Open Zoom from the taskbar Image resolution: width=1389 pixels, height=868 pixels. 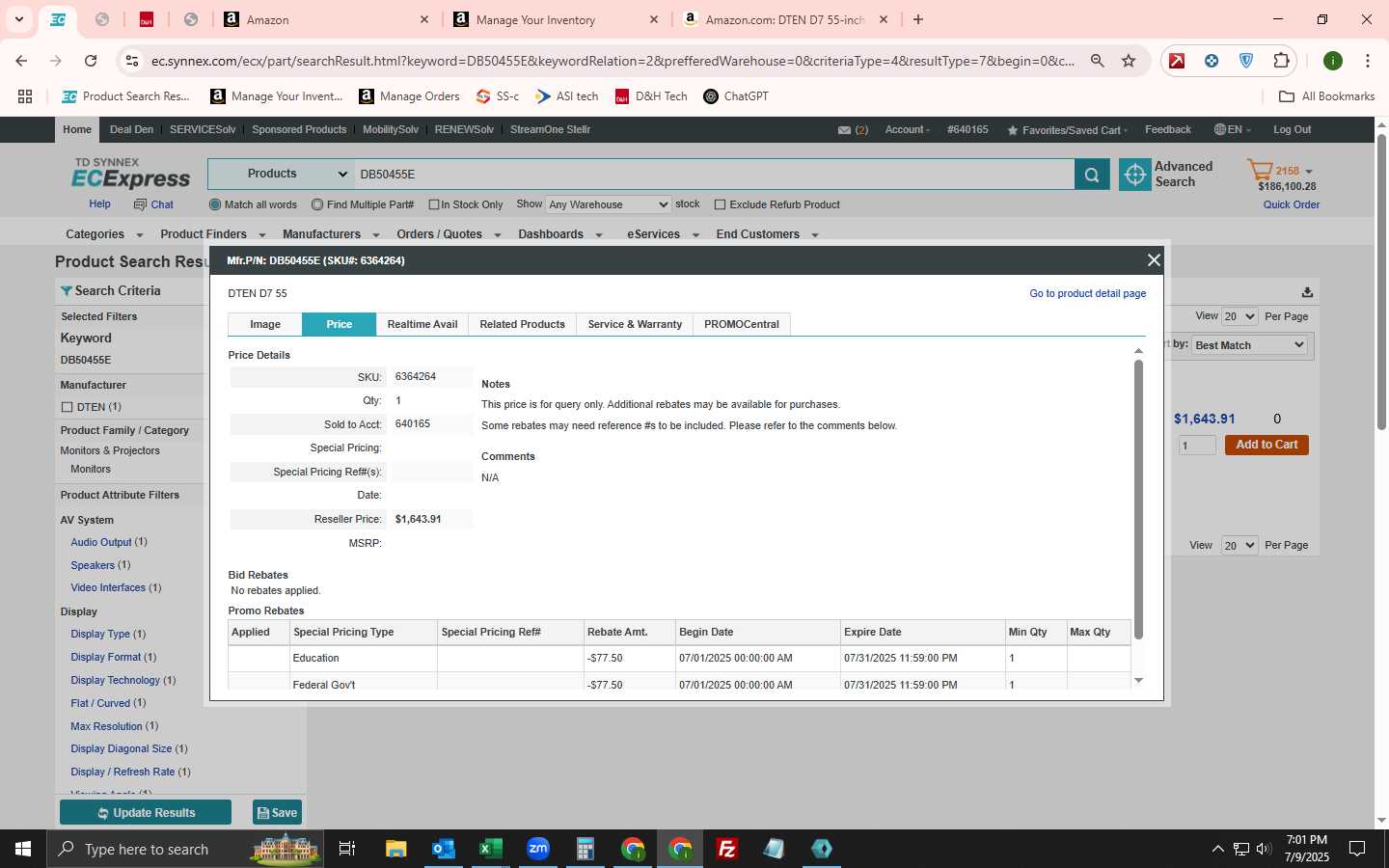point(538,849)
